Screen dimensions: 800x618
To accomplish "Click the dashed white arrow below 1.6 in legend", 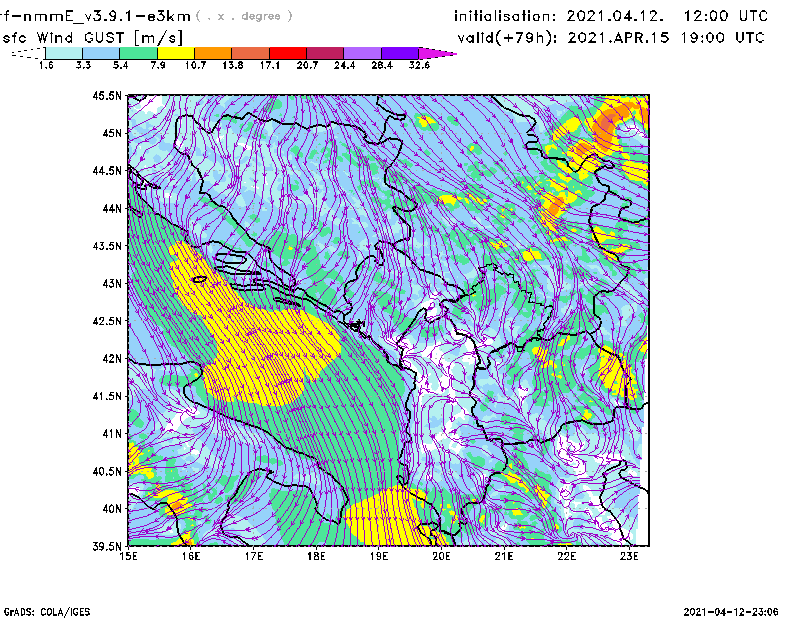I will pos(28,53).
